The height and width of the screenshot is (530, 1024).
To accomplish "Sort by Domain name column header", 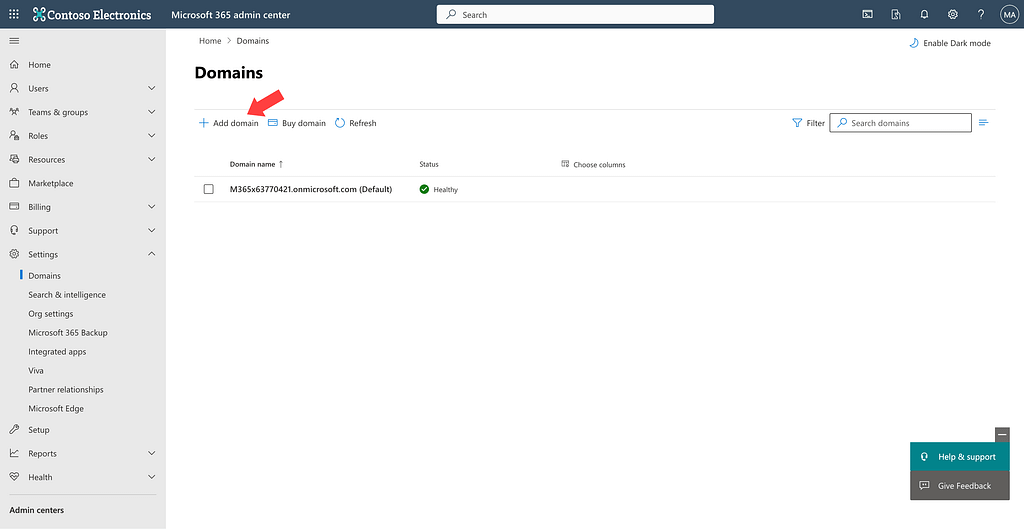I will [252, 164].
